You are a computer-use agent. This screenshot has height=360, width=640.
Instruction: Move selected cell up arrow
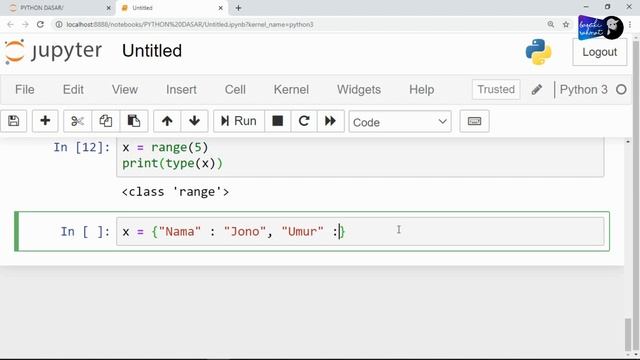point(167,121)
